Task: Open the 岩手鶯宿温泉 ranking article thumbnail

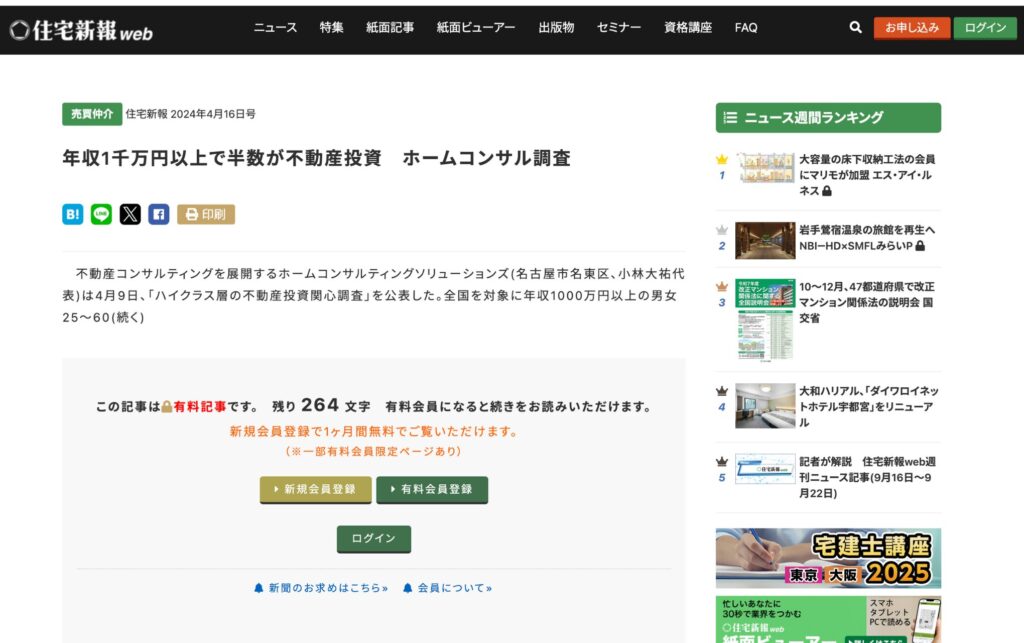Action: click(x=765, y=240)
